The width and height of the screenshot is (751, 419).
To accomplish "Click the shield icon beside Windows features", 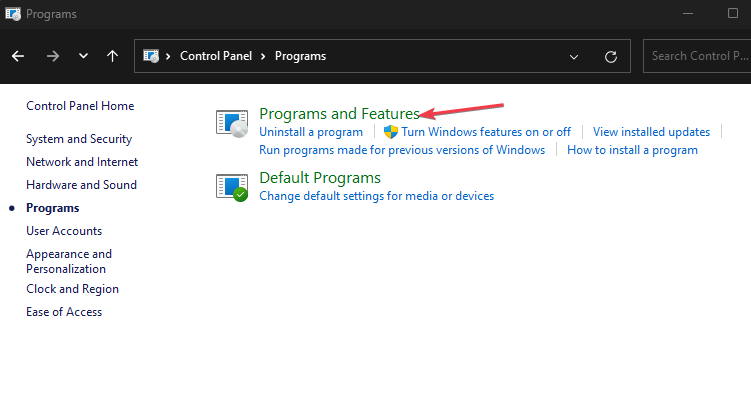I will [x=391, y=132].
